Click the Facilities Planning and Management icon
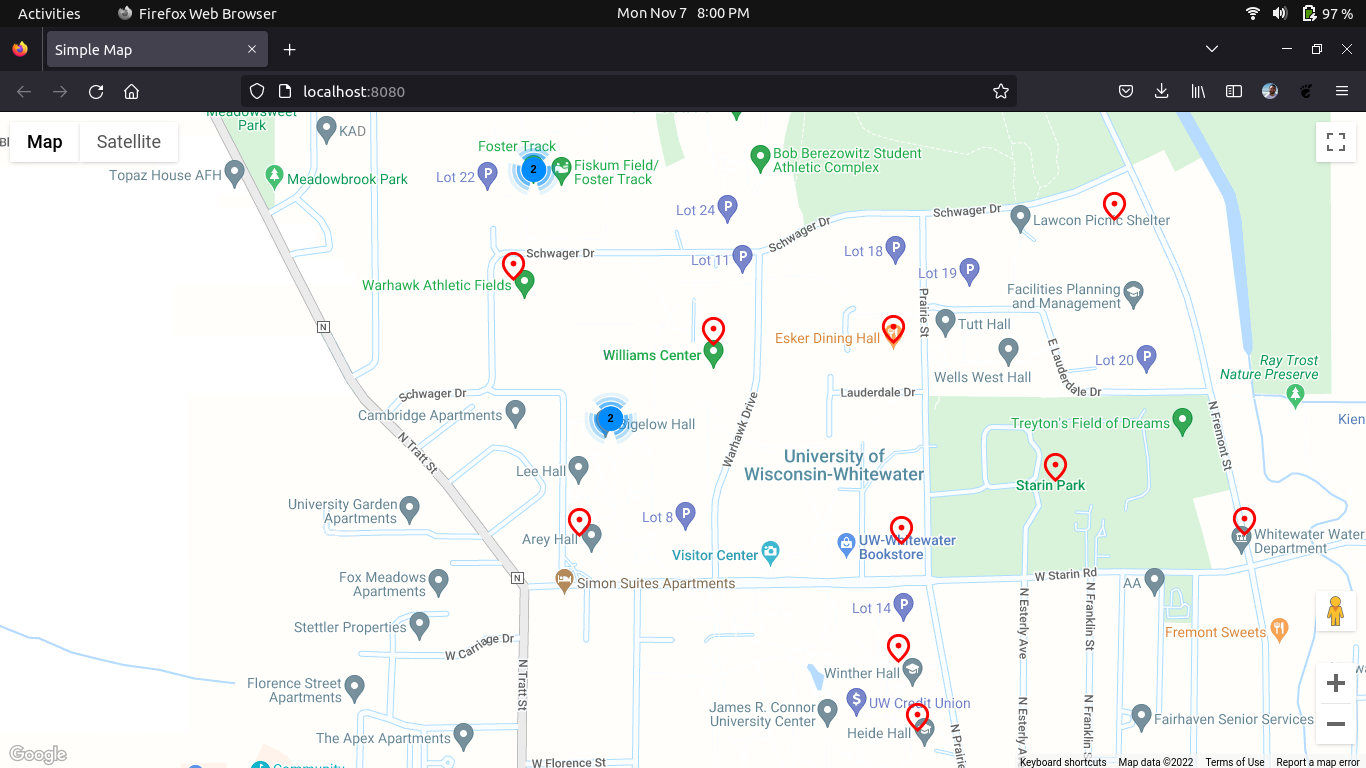1366x768 pixels. tap(1133, 293)
